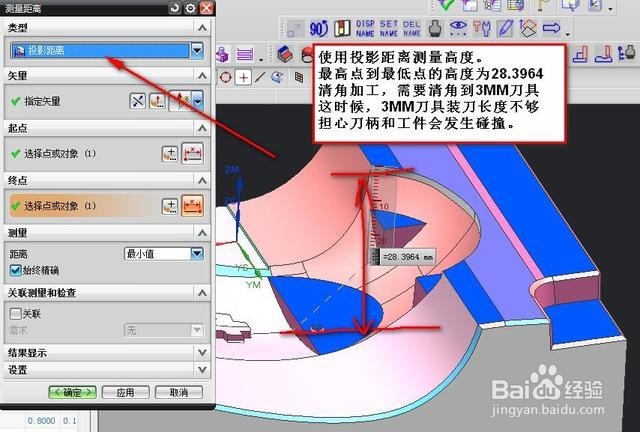Click the overlapping sheets icon left of blue arrow
The width and height of the screenshot is (640, 432).
point(528,29)
